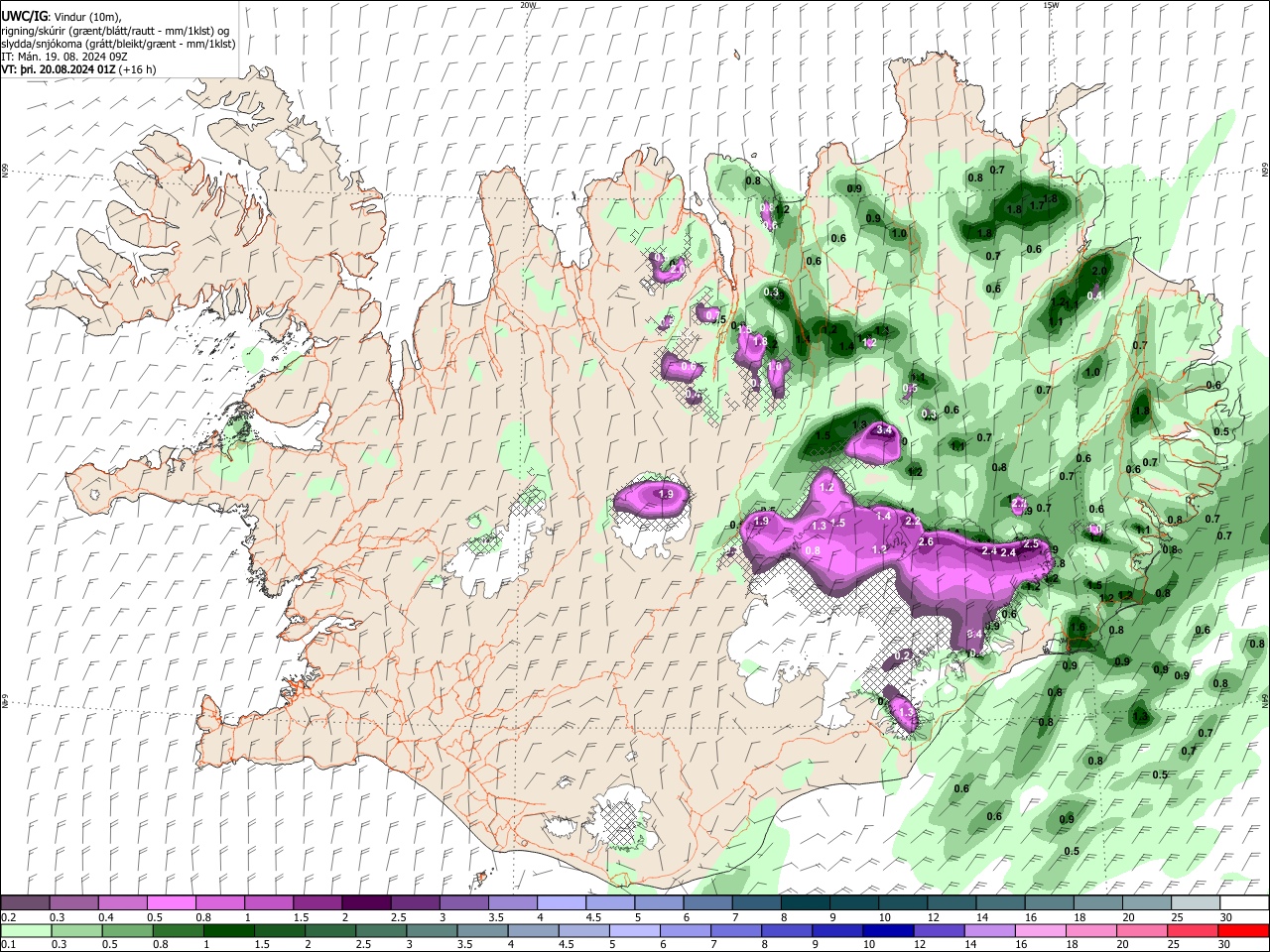Select the slate blue swatch labeled 6 in snow legend
The width and height of the screenshot is (1270, 952).
[x=707, y=903]
